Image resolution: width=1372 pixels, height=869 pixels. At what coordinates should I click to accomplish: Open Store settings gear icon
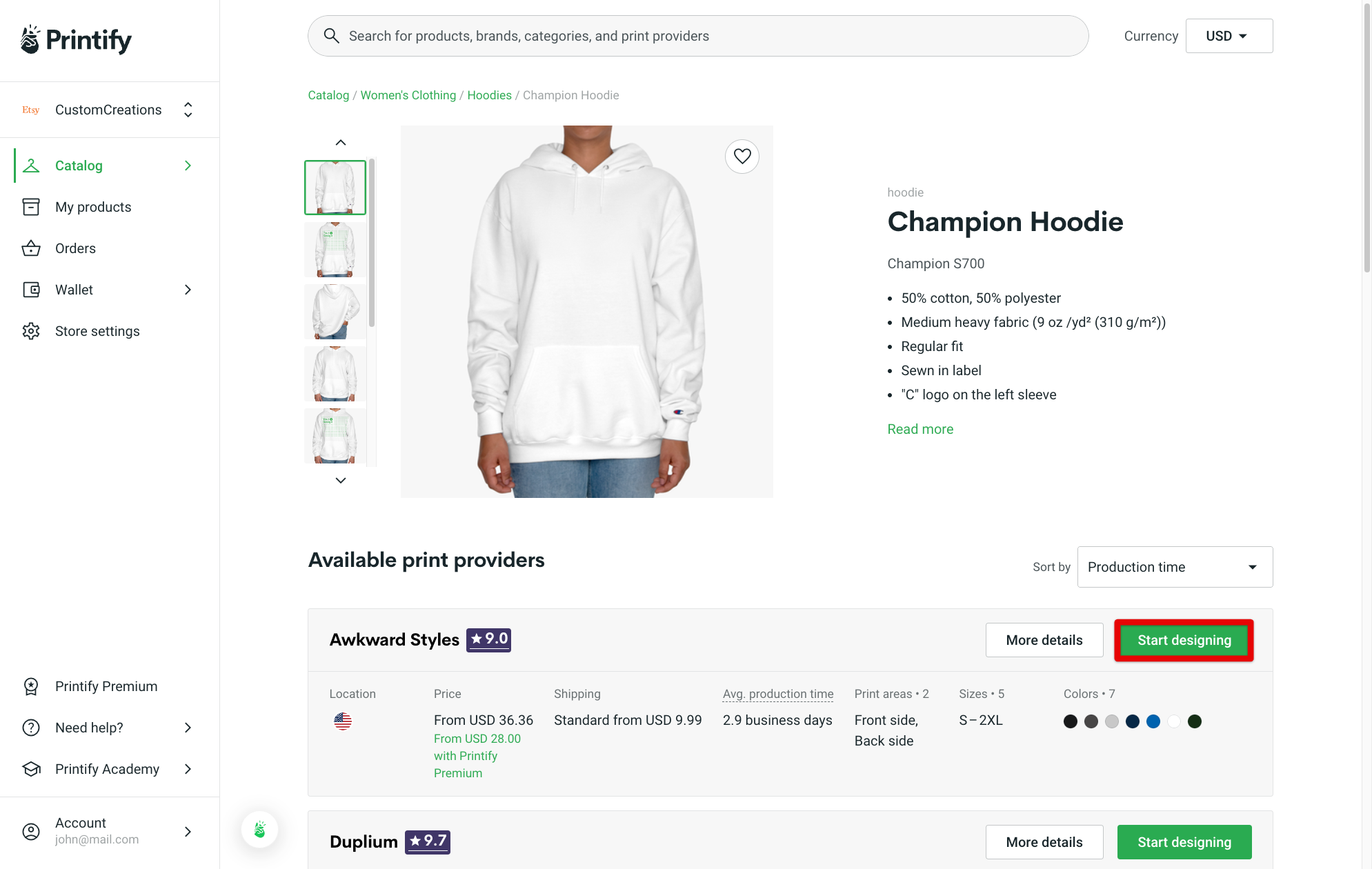[32, 331]
